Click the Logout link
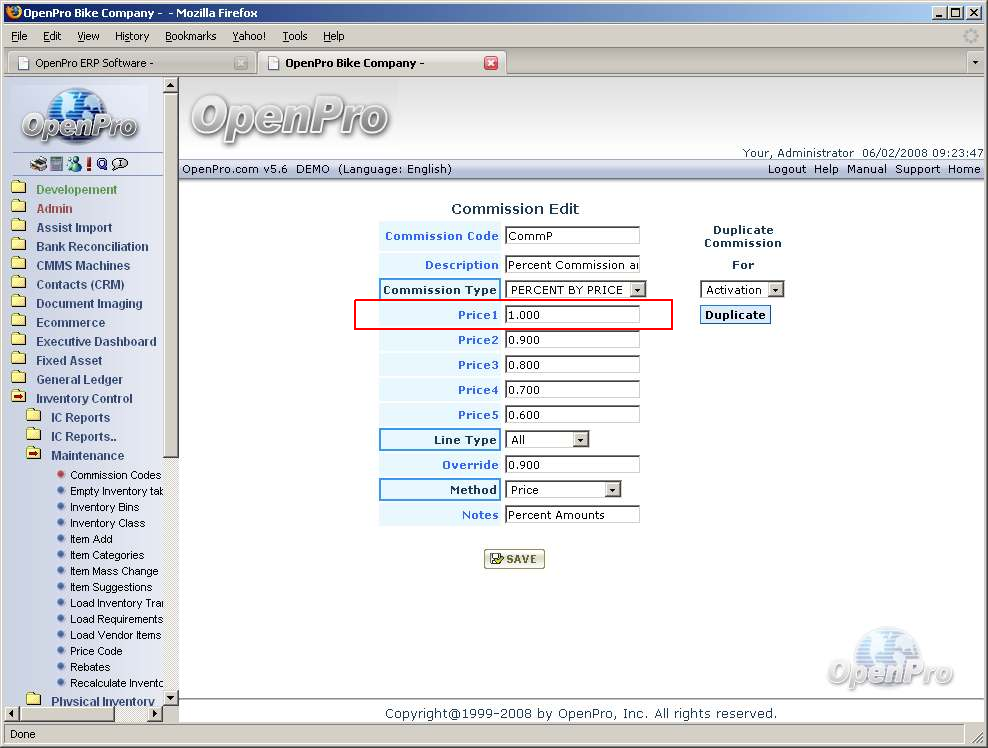The height and width of the screenshot is (748, 988). [786, 169]
